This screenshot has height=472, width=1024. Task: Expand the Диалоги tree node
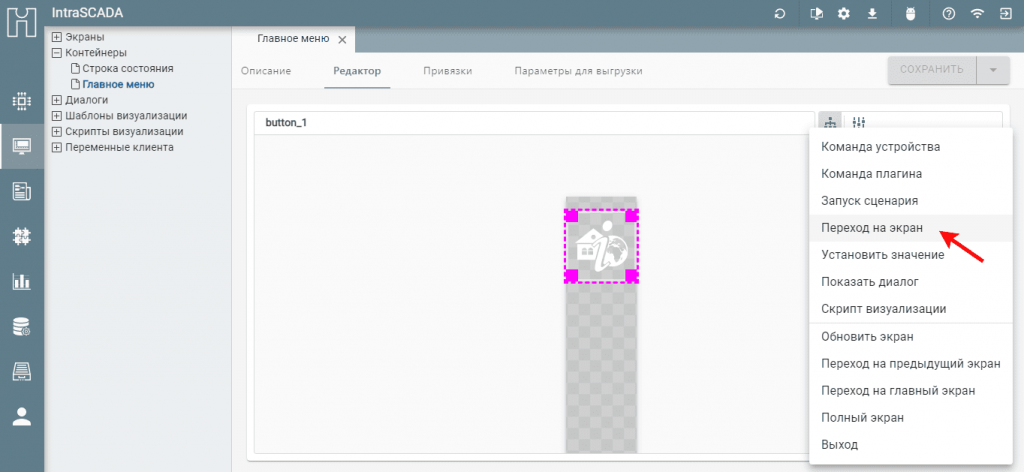(x=57, y=100)
